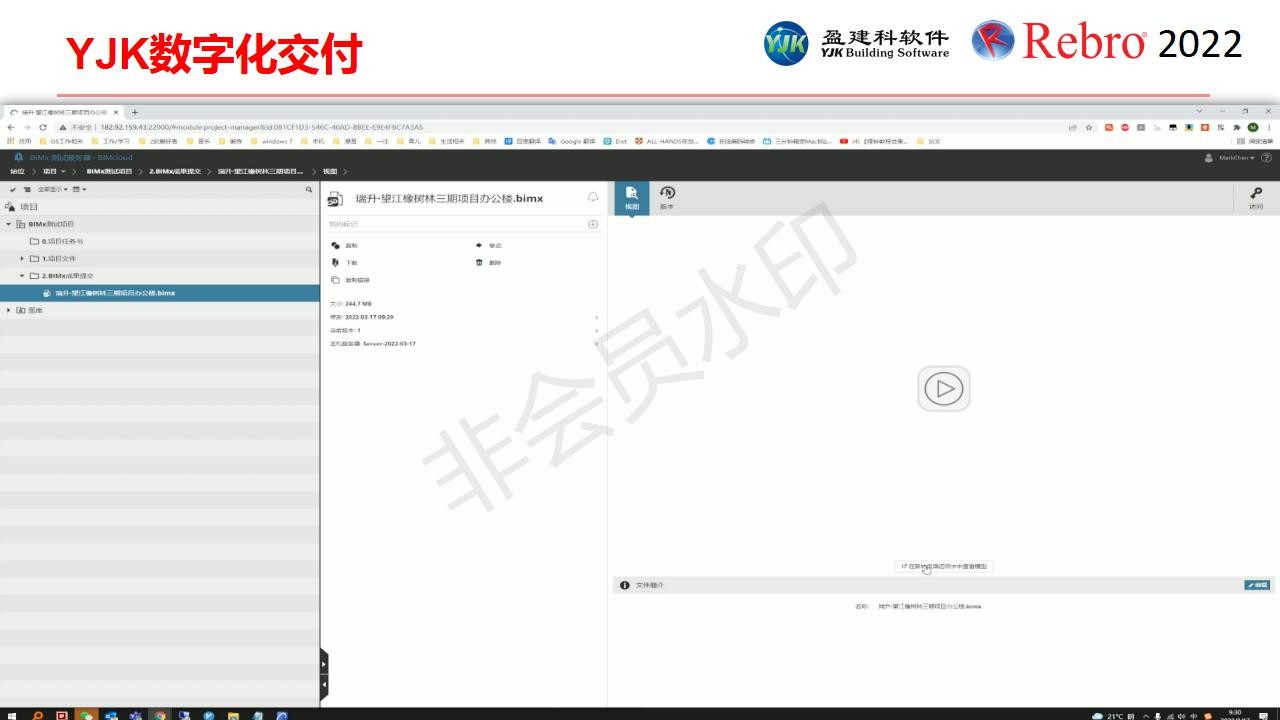
Task: Open the Chrome profile avatar M
Action: tap(1253, 127)
